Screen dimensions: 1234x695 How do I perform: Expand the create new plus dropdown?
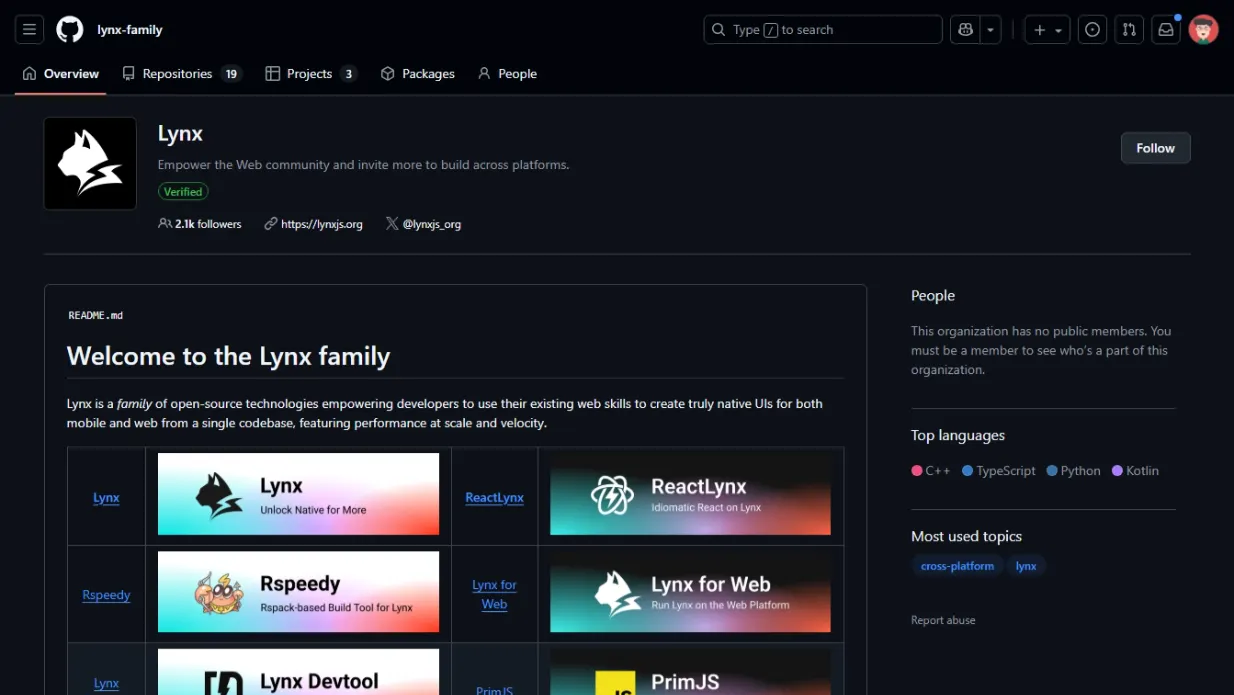point(1047,30)
